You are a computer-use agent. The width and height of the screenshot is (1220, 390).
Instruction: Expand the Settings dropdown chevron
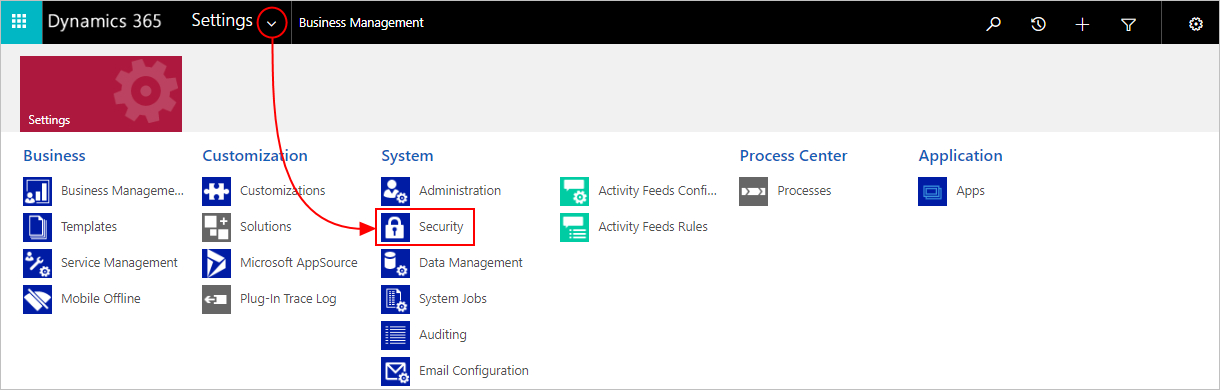(x=273, y=23)
